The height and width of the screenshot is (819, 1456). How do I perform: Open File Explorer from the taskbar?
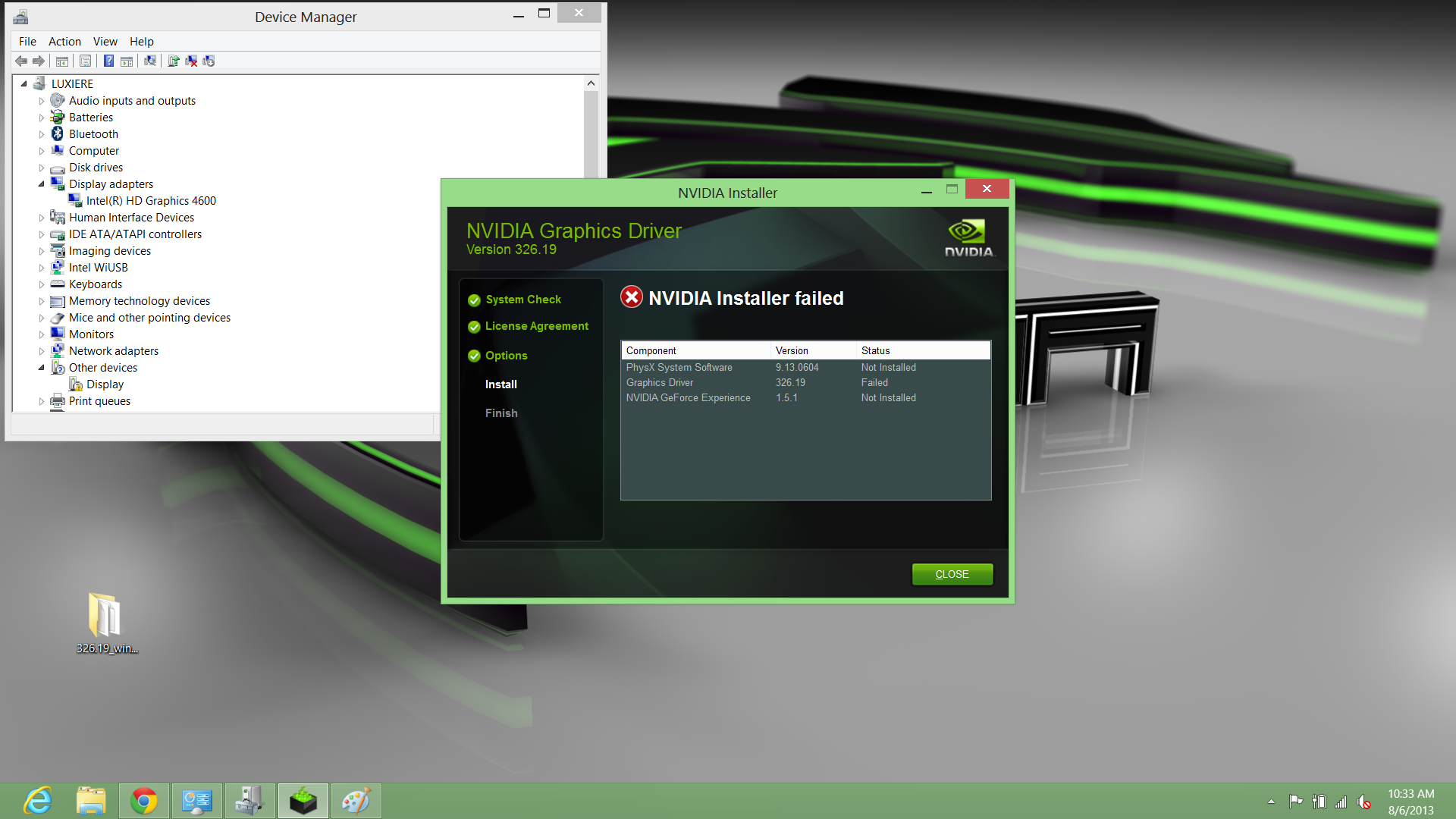[x=91, y=801]
